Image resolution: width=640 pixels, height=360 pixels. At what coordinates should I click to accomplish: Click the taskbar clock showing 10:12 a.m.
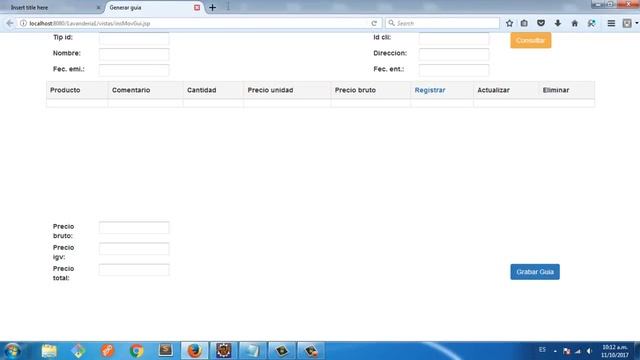(615, 351)
